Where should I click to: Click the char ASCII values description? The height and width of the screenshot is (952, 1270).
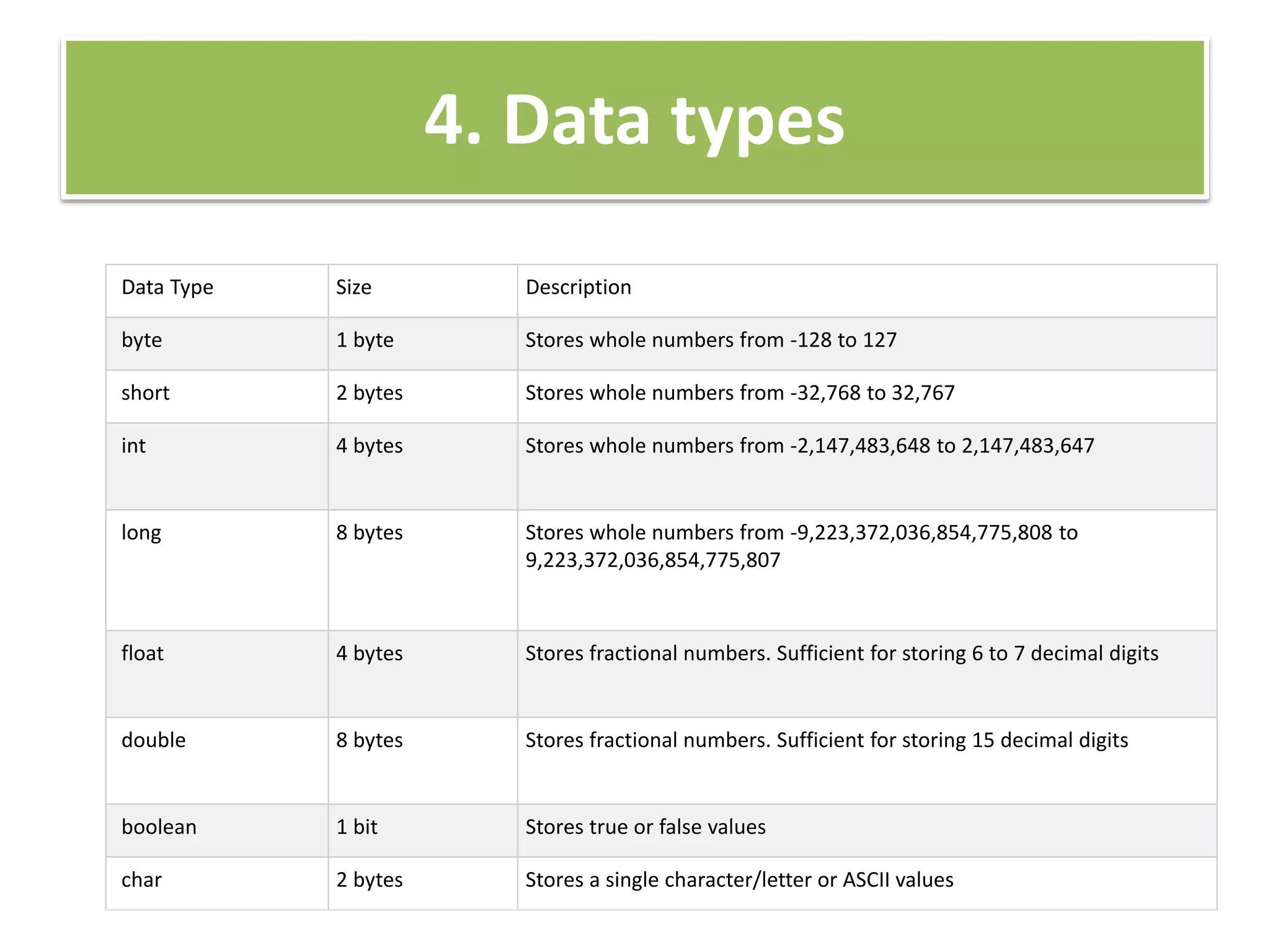pyautogui.click(x=739, y=880)
